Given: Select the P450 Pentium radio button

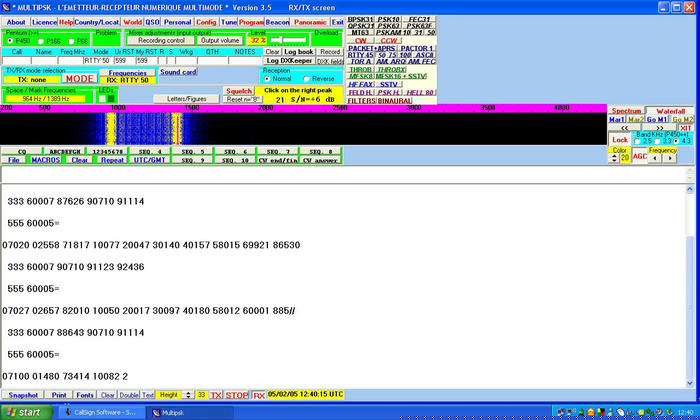Looking at the screenshot, I should [x=10, y=41].
